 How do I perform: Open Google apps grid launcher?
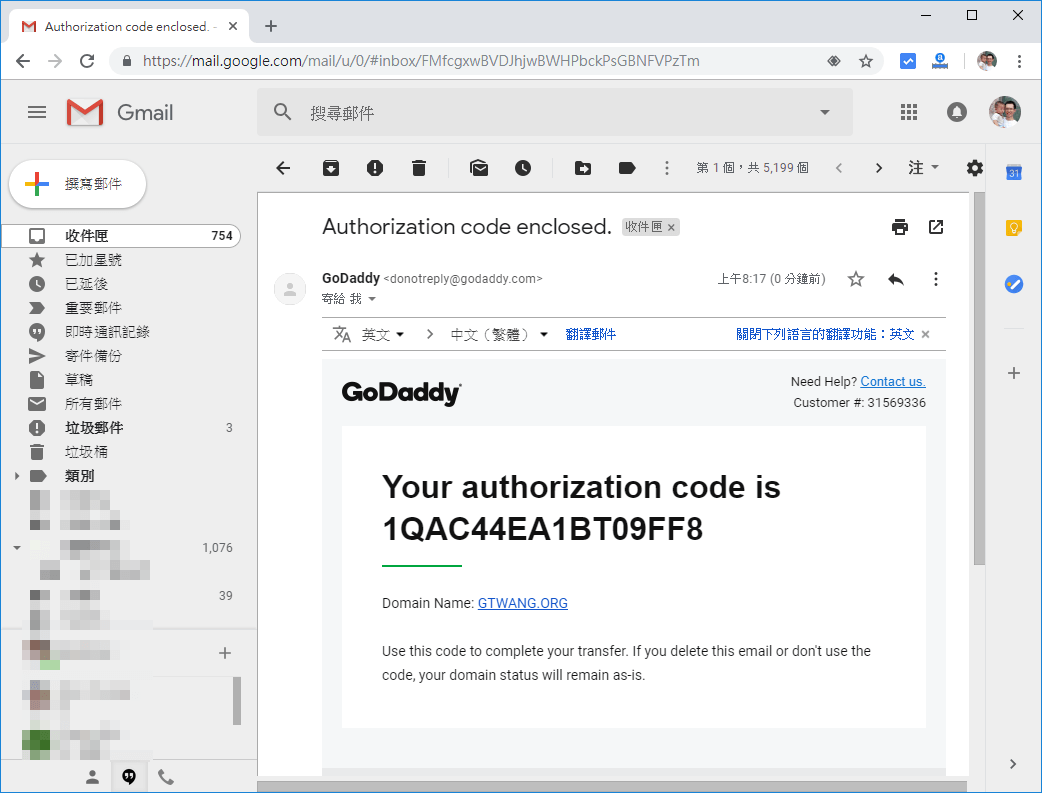[909, 113]
